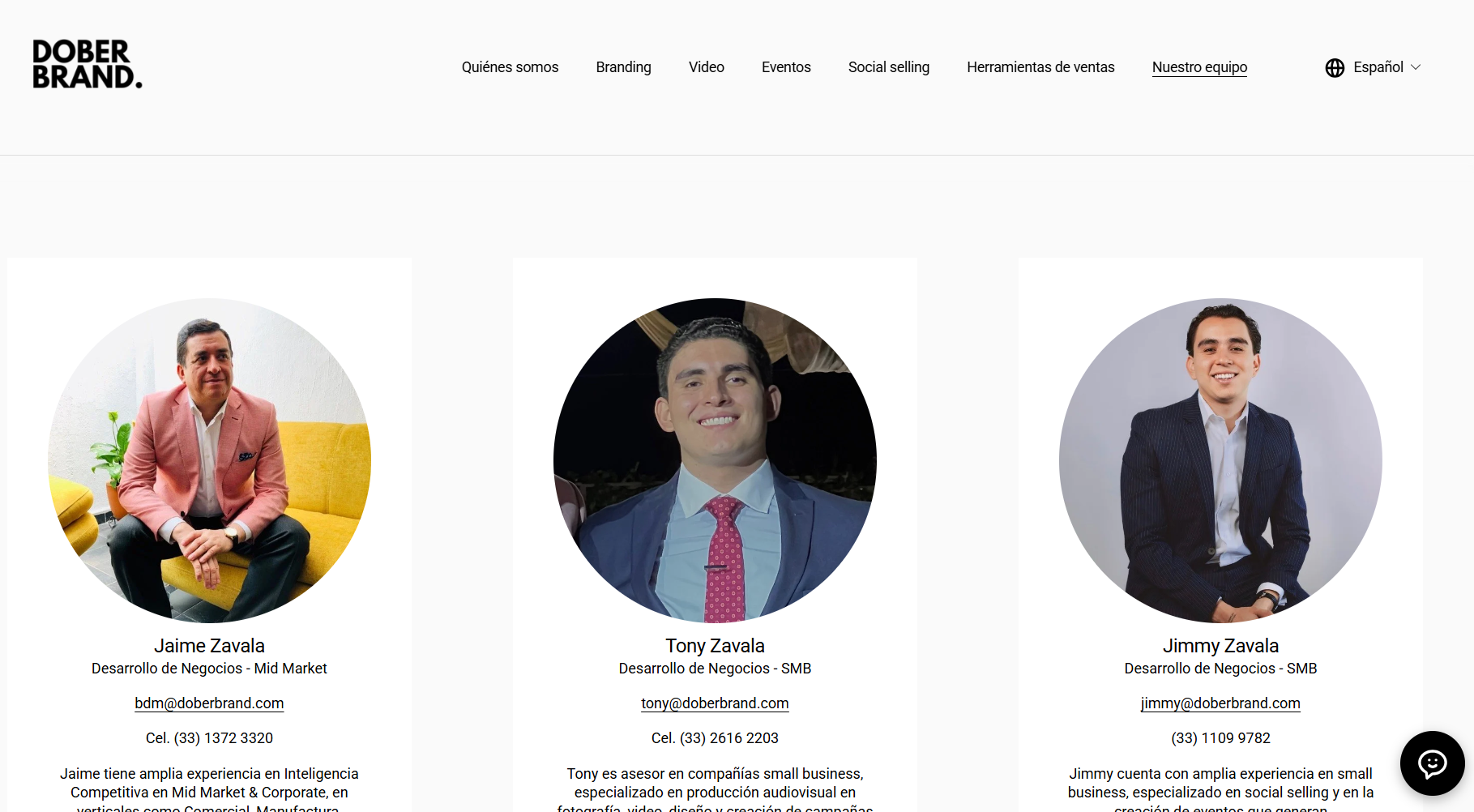Open the Video menu item
1474x812 pixels.
707,67
